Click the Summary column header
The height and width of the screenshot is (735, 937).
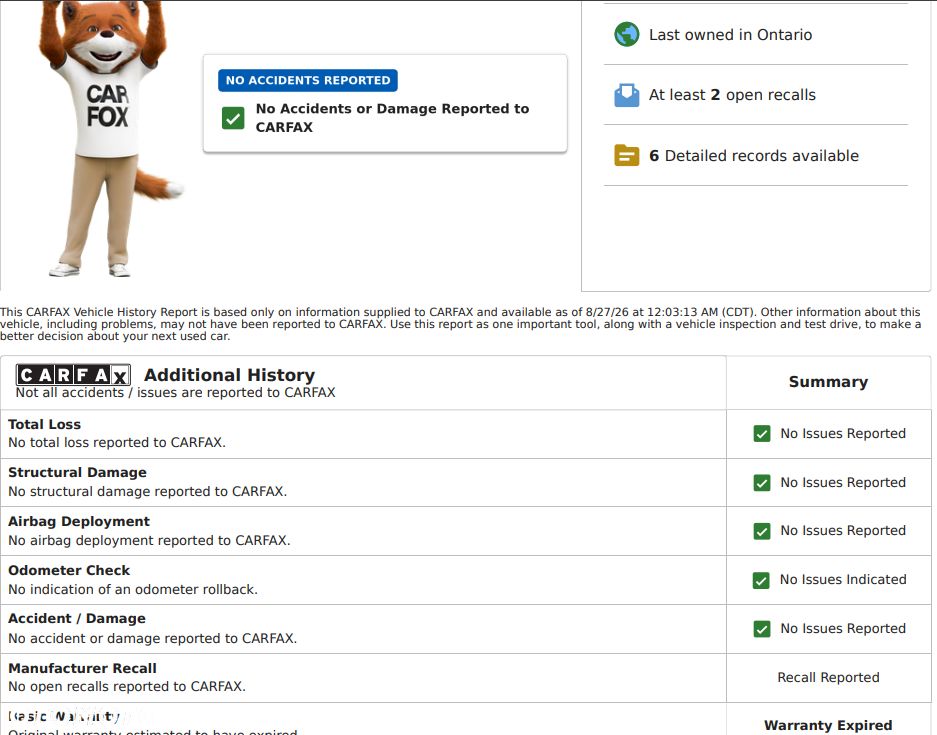(x=828, y=382)
